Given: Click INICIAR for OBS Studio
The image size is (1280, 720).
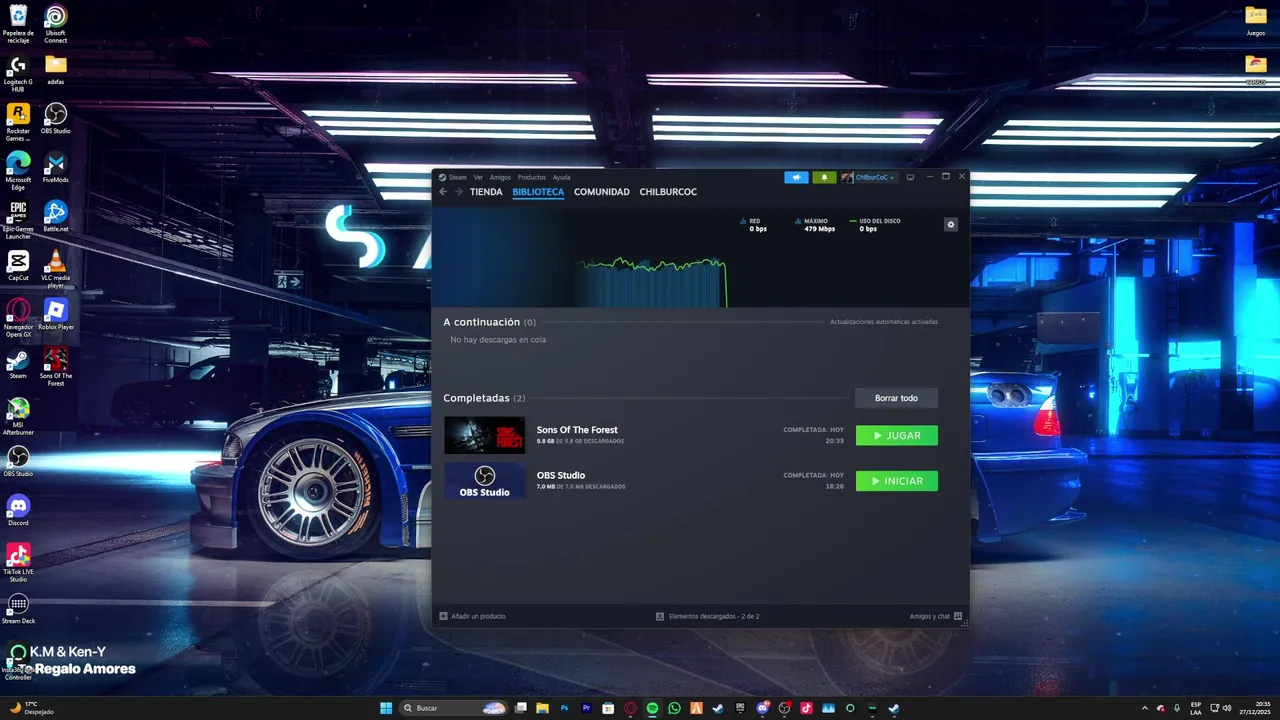Looking at the screenshot, I should [897, 481].
